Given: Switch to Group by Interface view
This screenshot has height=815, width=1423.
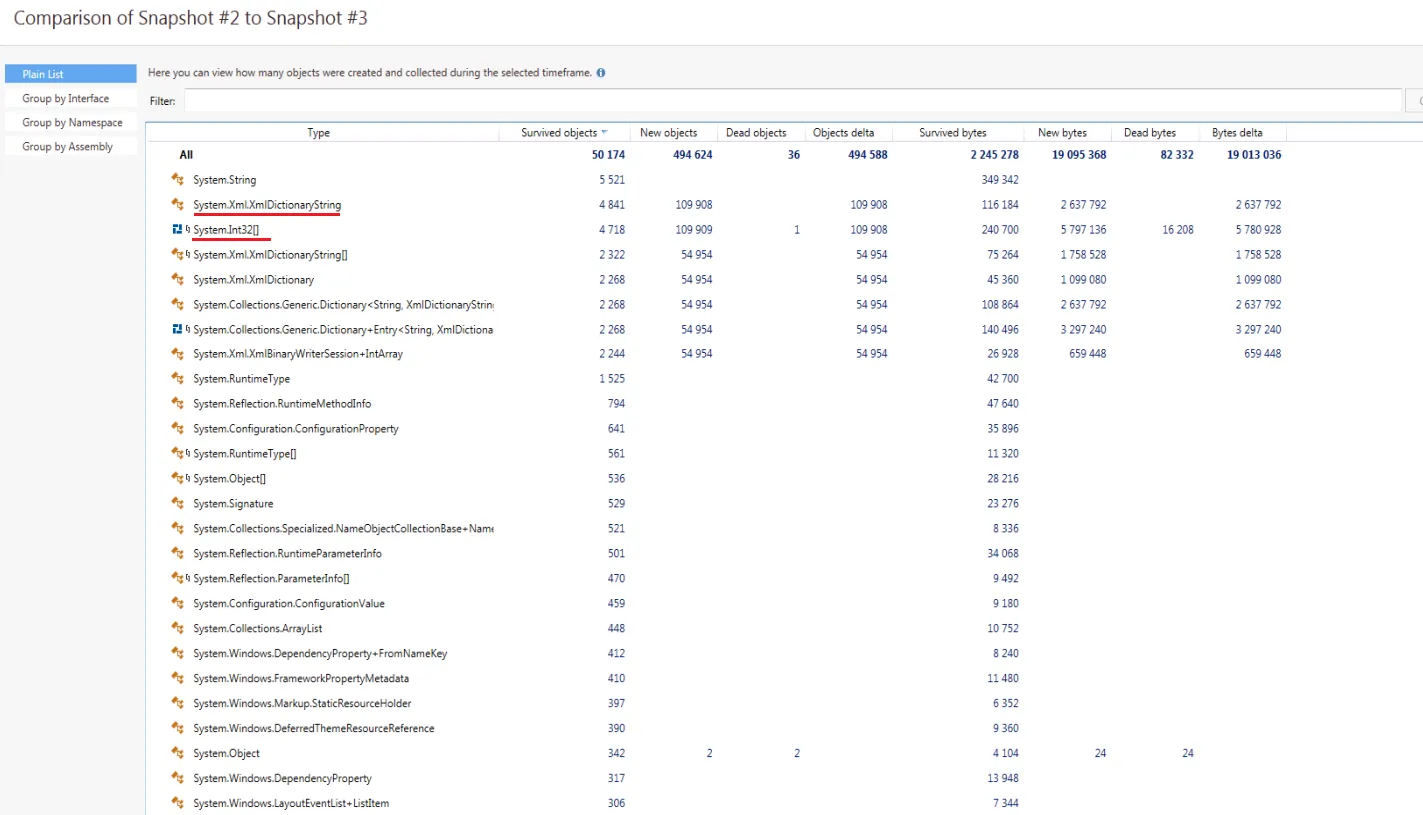Looking at the screenshot, I should click(x=70, y=98).
